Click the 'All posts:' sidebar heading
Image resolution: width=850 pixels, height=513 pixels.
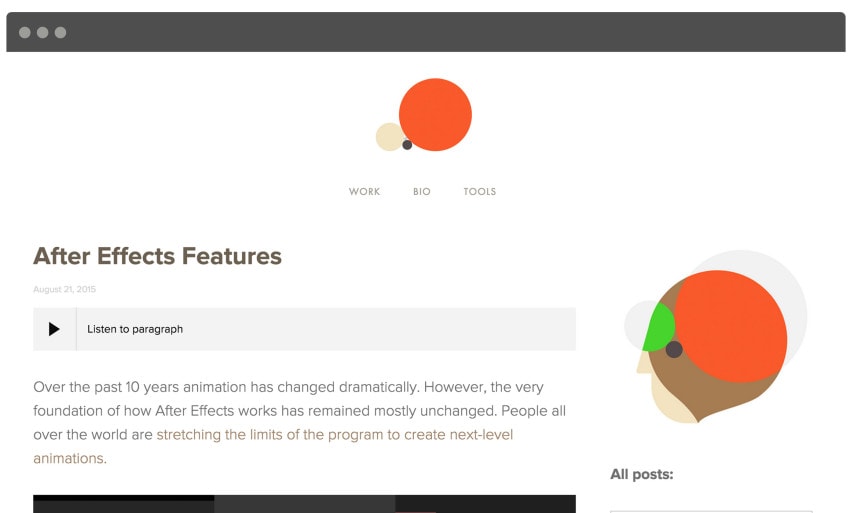point(642,474)
